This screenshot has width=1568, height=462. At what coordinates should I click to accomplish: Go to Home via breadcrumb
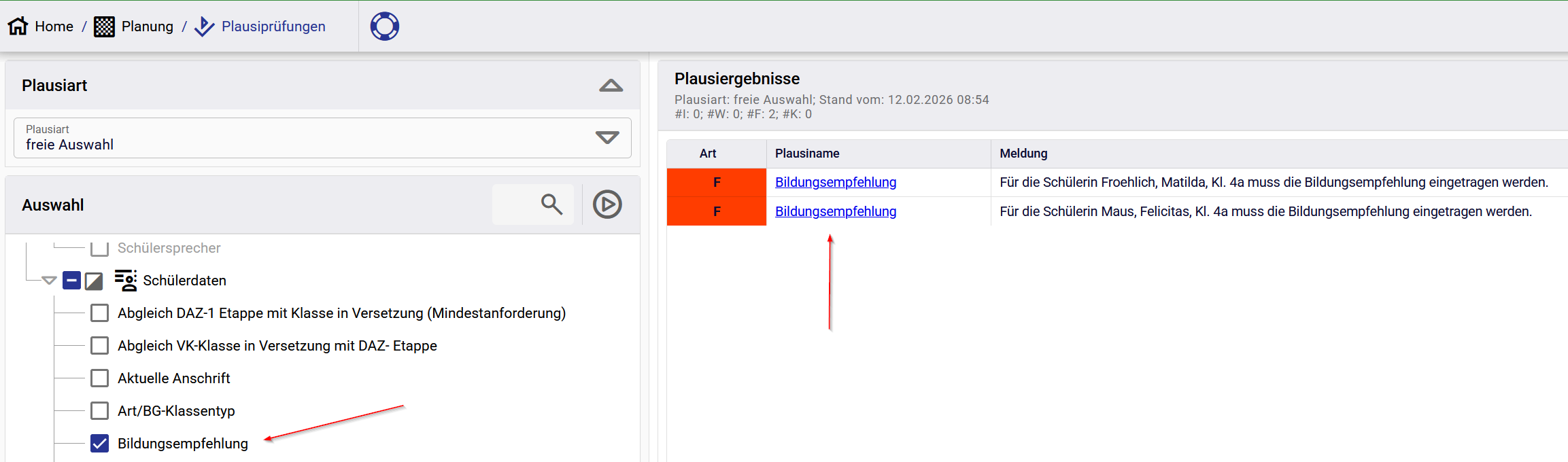pyautogui.click(x=54, y=26)
